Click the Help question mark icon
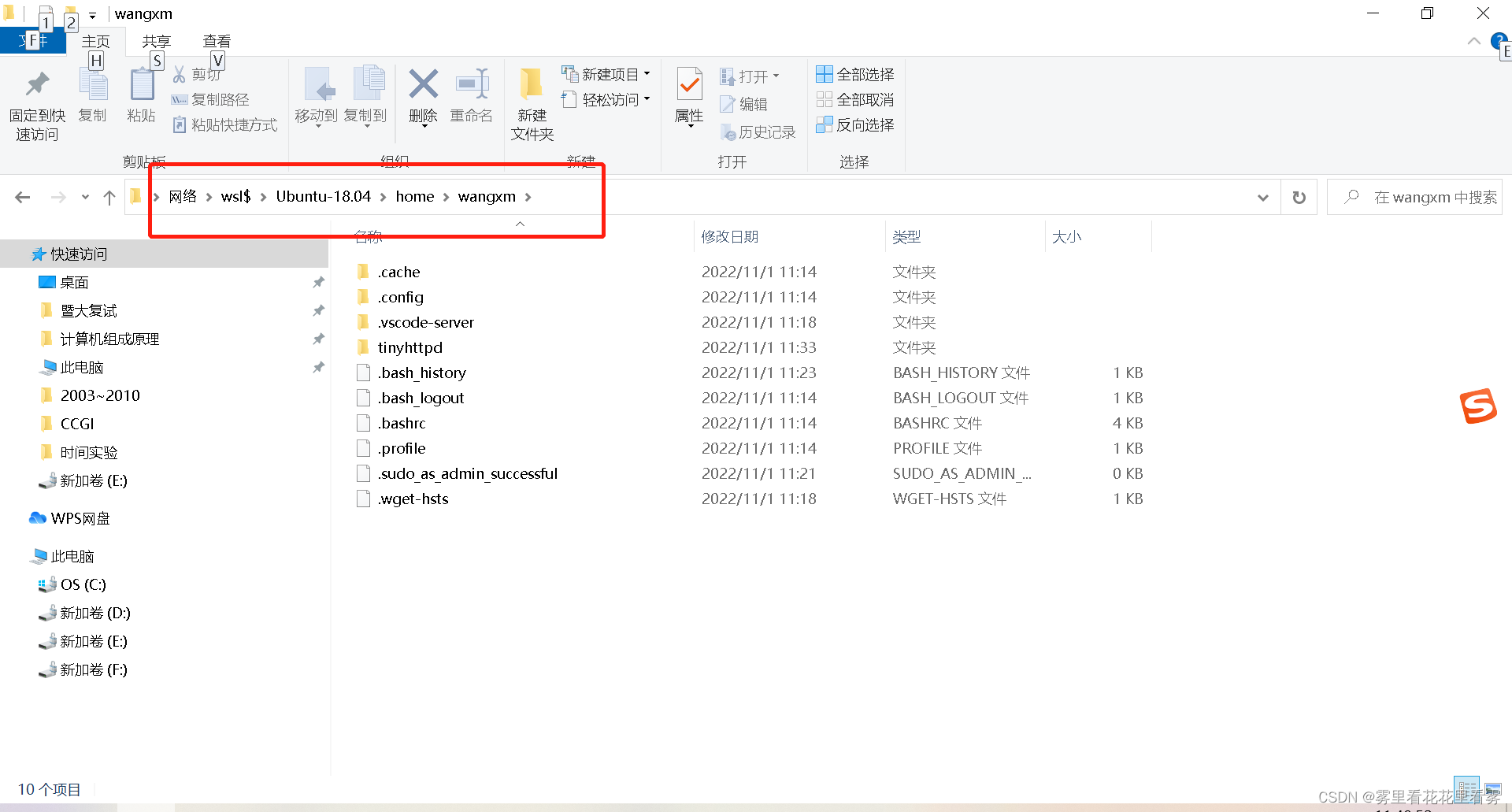This screenshot has height=812, width=1512. point(1499,42)
